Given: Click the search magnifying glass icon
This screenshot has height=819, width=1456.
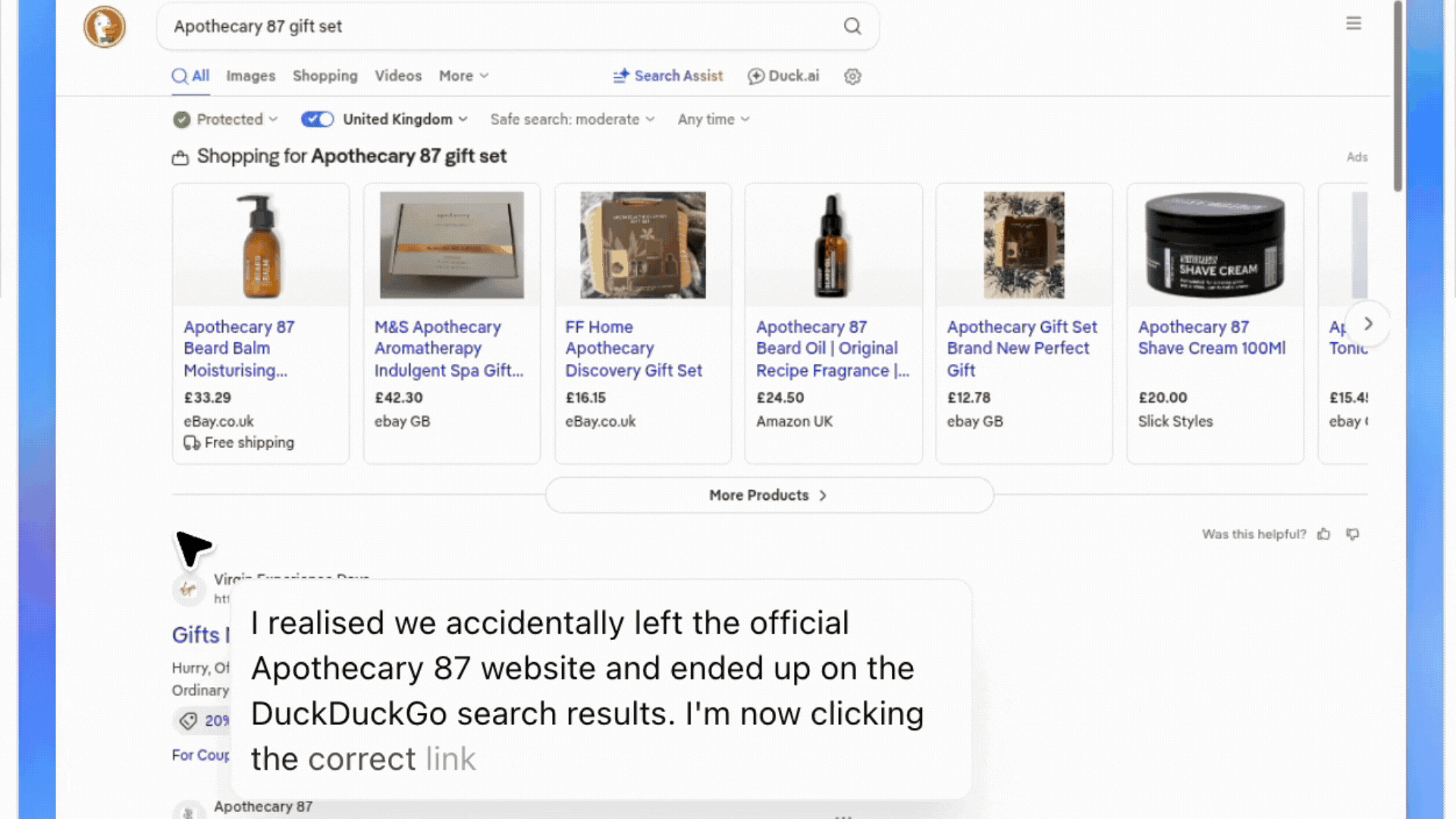Looking at the screenshot, I should point(852,26).
